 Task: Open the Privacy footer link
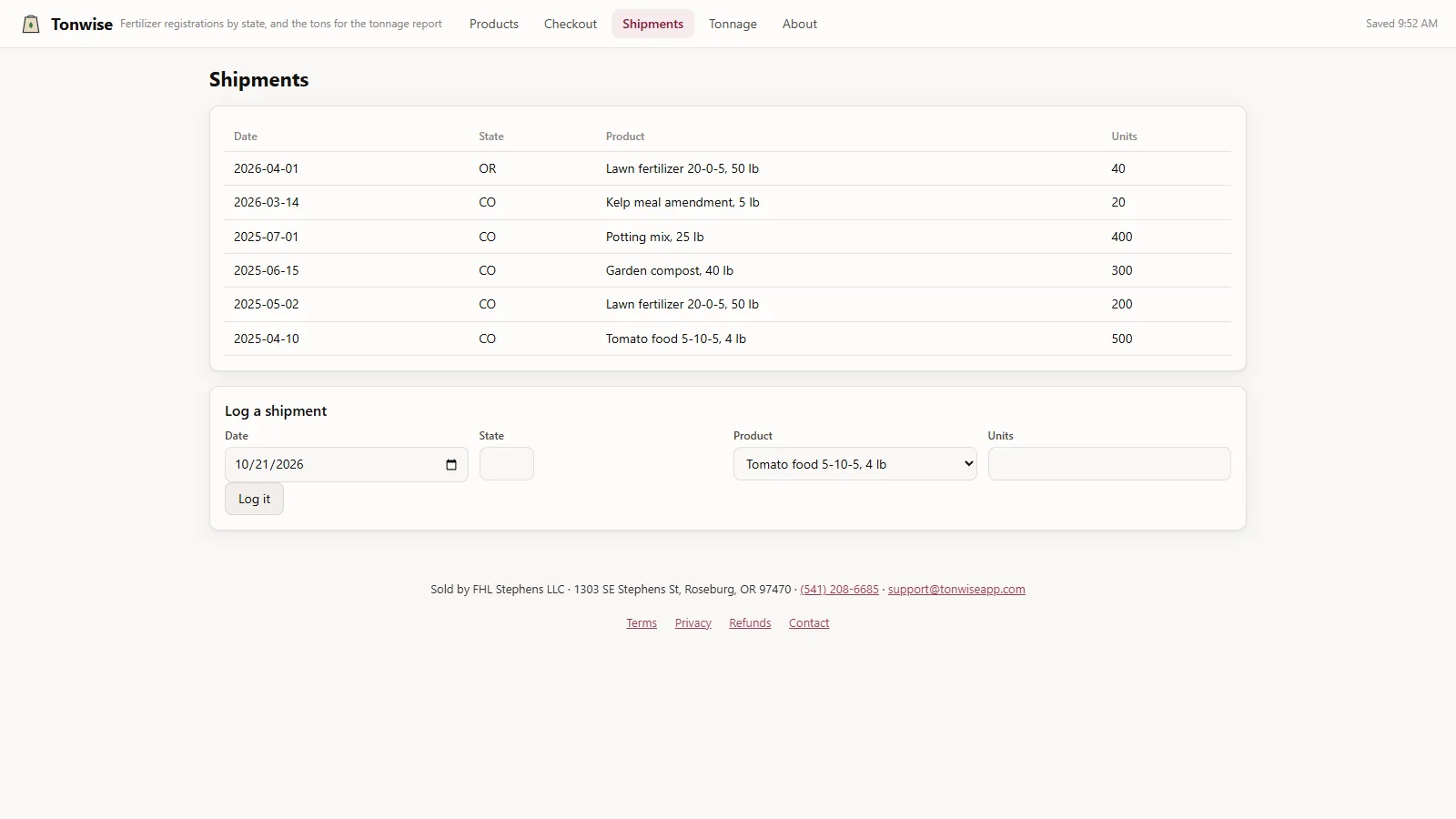point(693,623)
